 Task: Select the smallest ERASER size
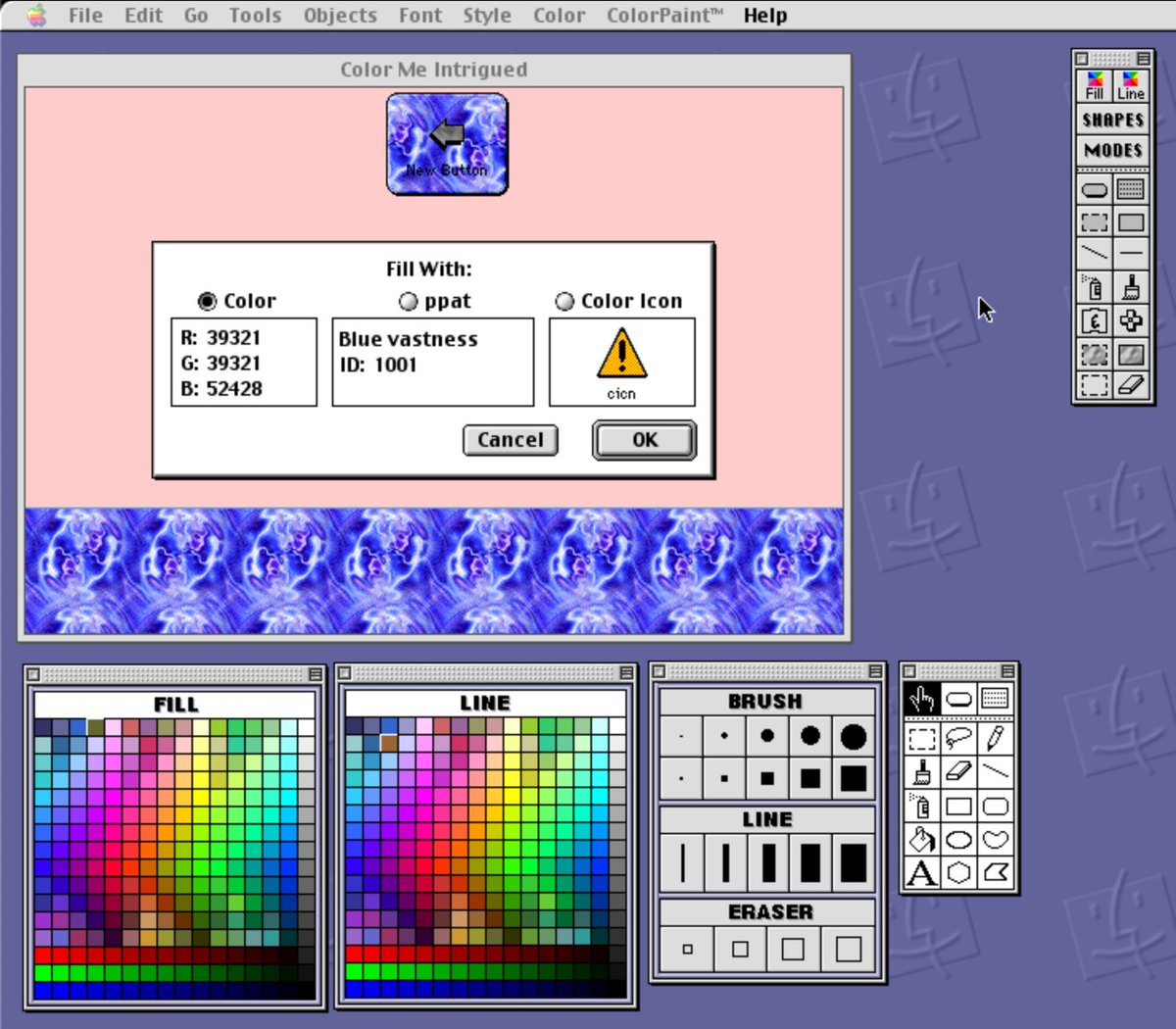click(687, 949)
